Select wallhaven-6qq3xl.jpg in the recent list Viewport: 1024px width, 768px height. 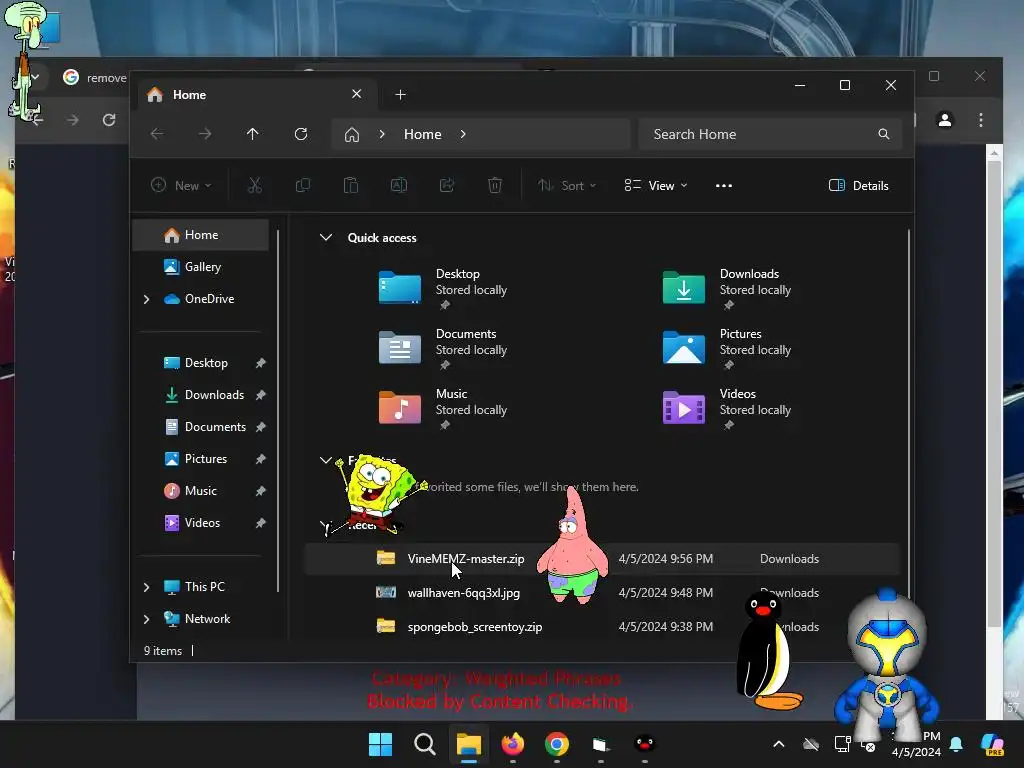point(601,592)
